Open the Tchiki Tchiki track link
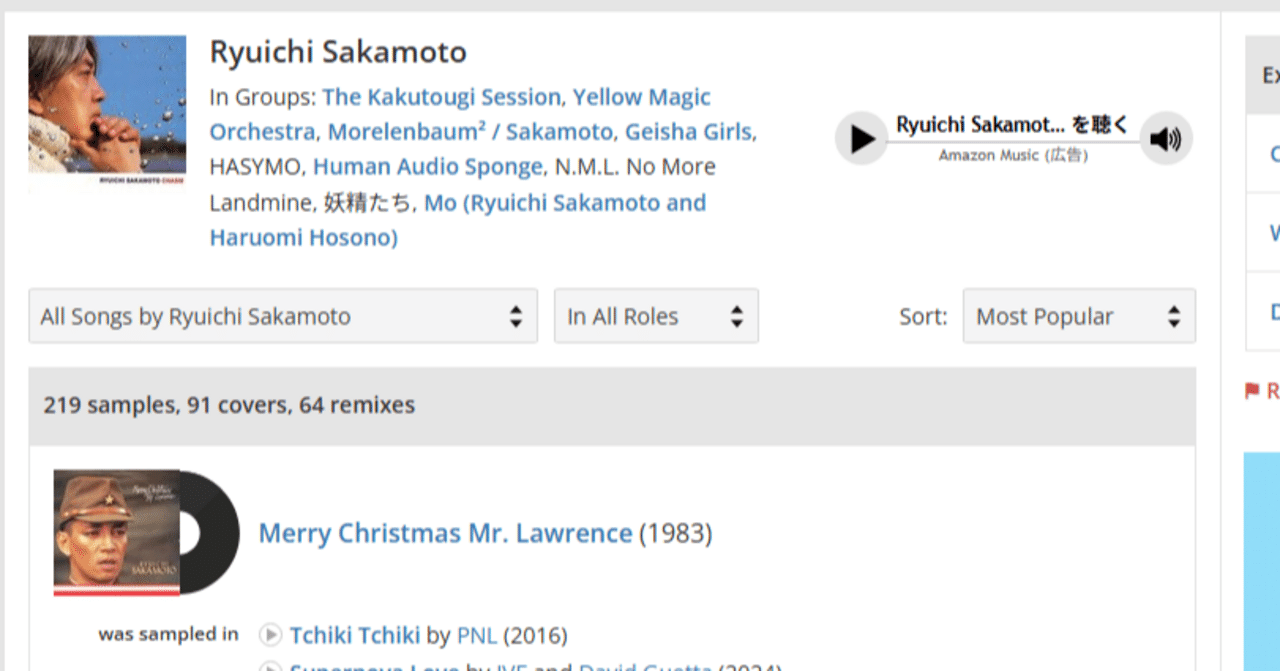Image resolution: width=1280 pixels, height=671 pixels. pos(355,635)
